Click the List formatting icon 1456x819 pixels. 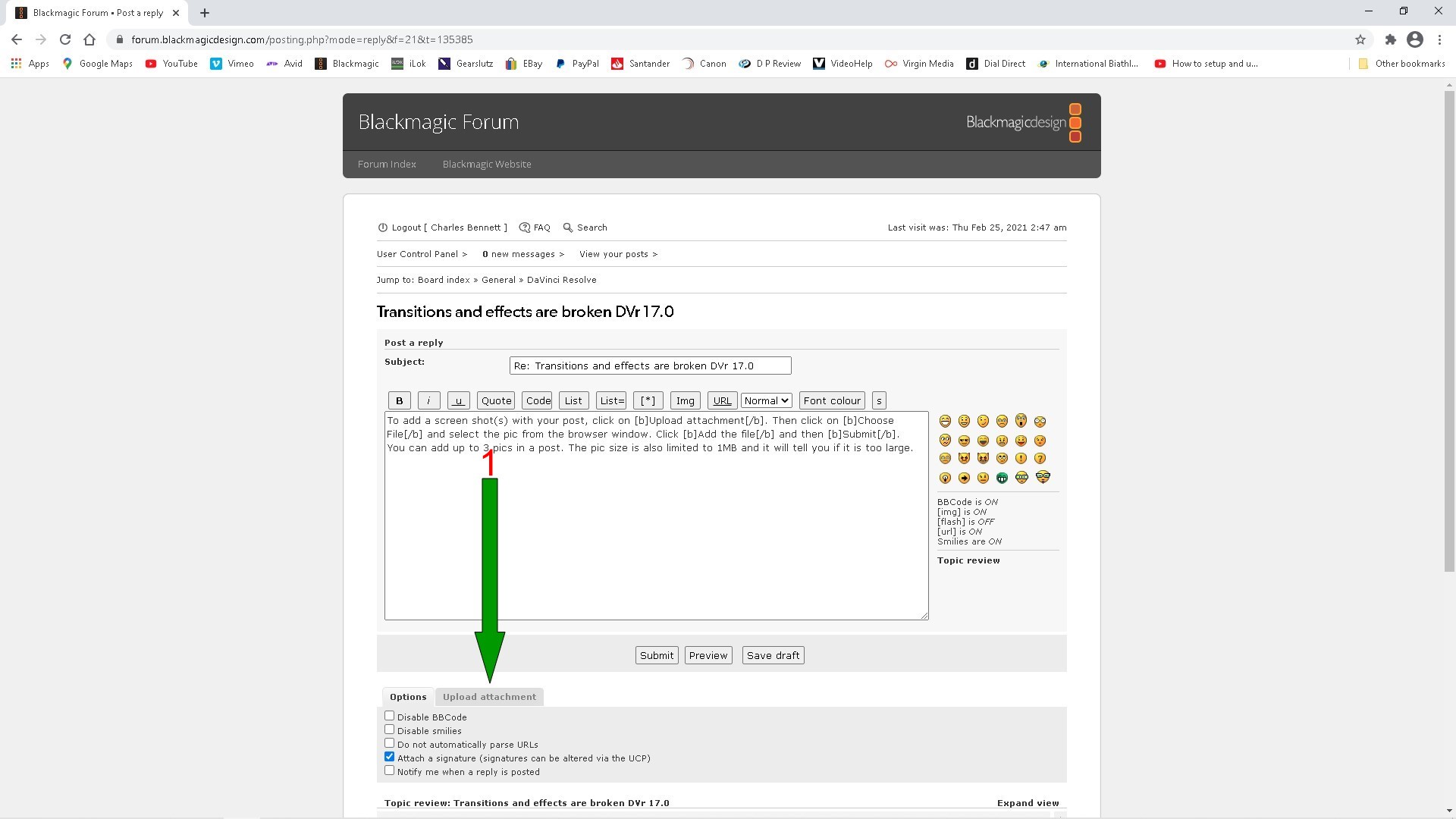point(573,400)
